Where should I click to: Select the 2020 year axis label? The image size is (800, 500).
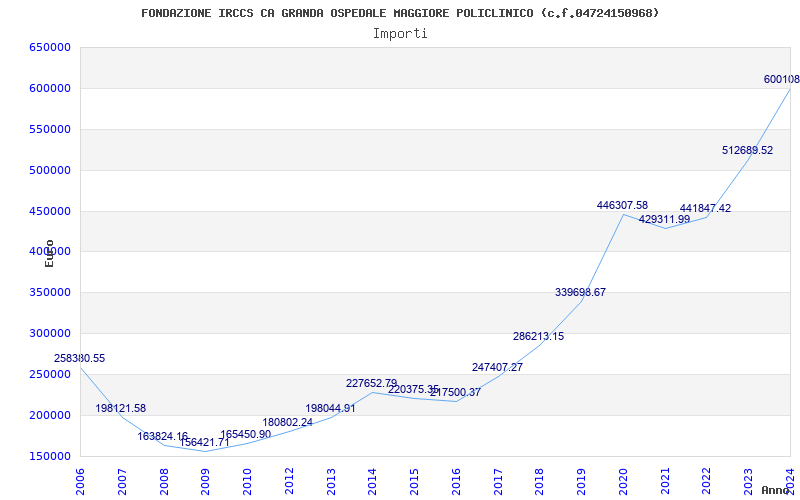623,481
